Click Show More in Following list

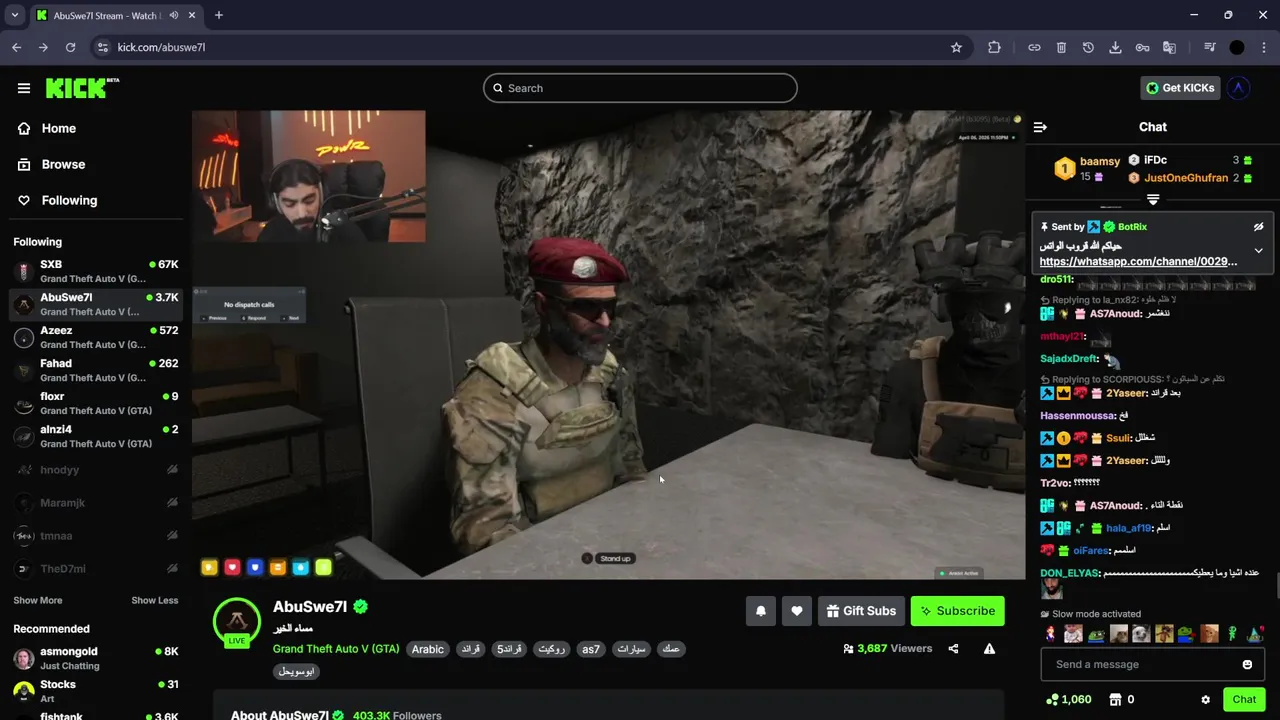38,600
